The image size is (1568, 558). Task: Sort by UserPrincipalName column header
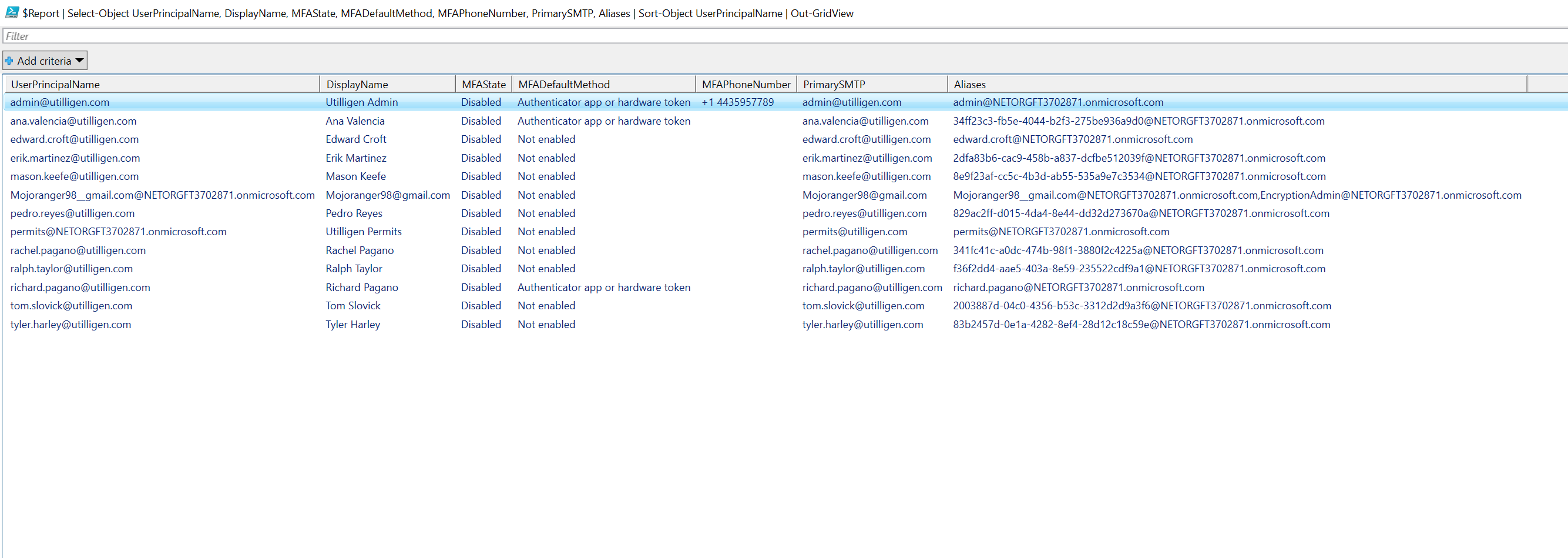coord(55,85)
